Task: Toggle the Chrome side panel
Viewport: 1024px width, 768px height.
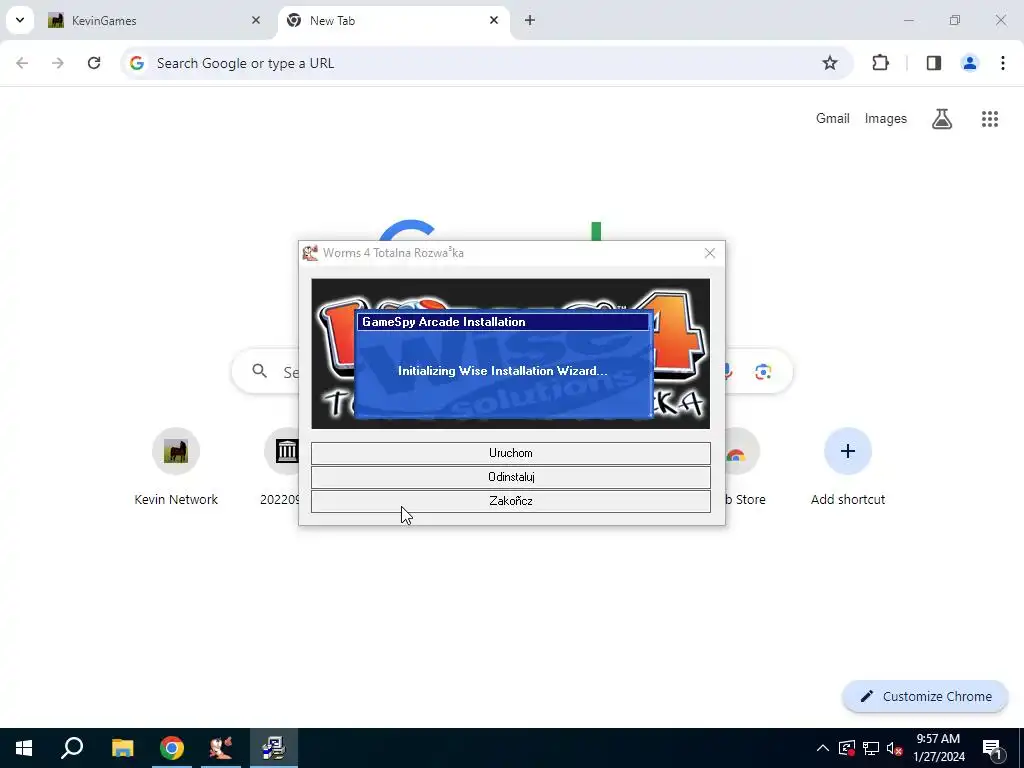Action: [x=934, y=63]
